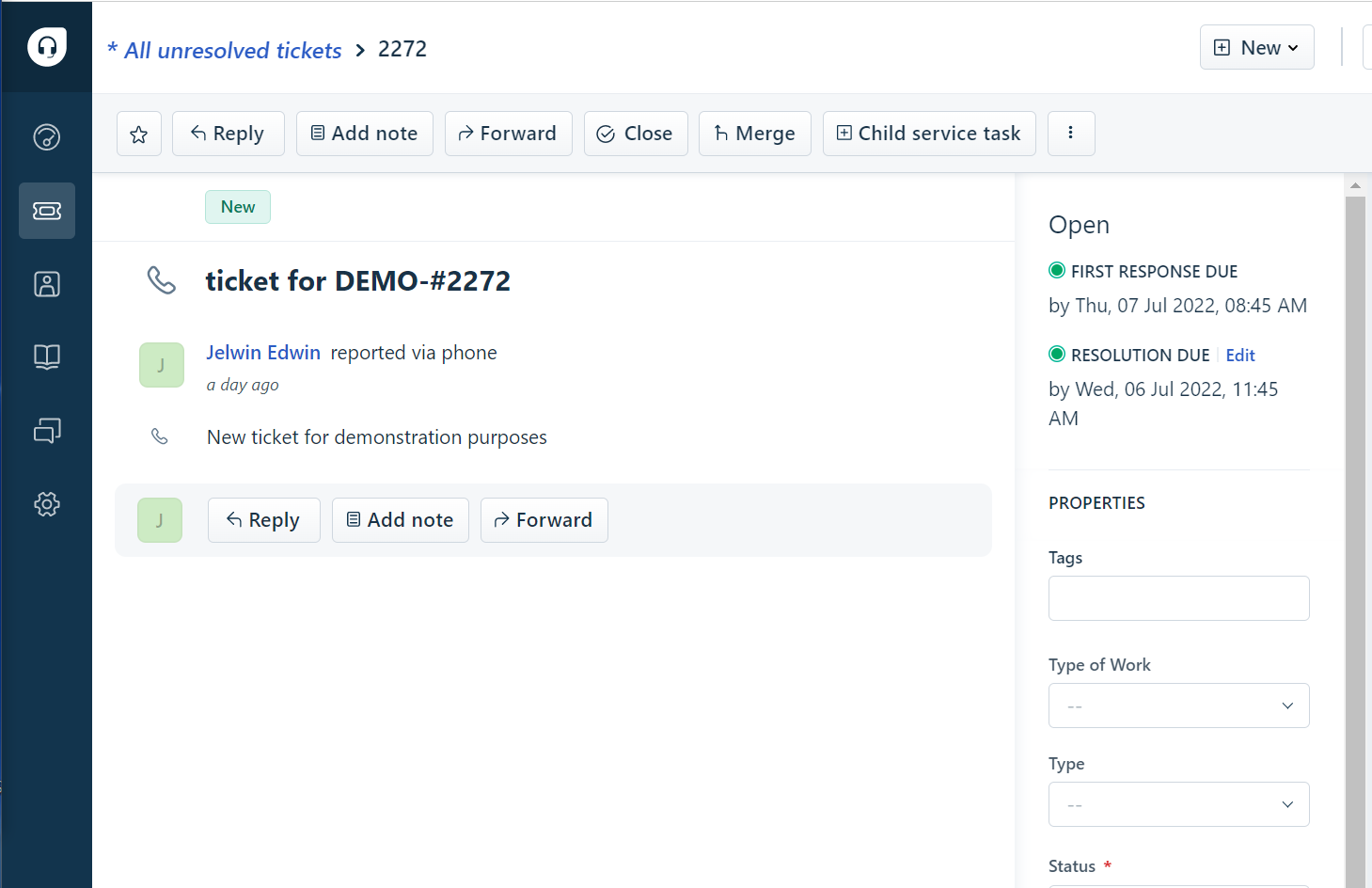
Task: Open the more actions ellipsis menu
Action: tap(1071, 133)
